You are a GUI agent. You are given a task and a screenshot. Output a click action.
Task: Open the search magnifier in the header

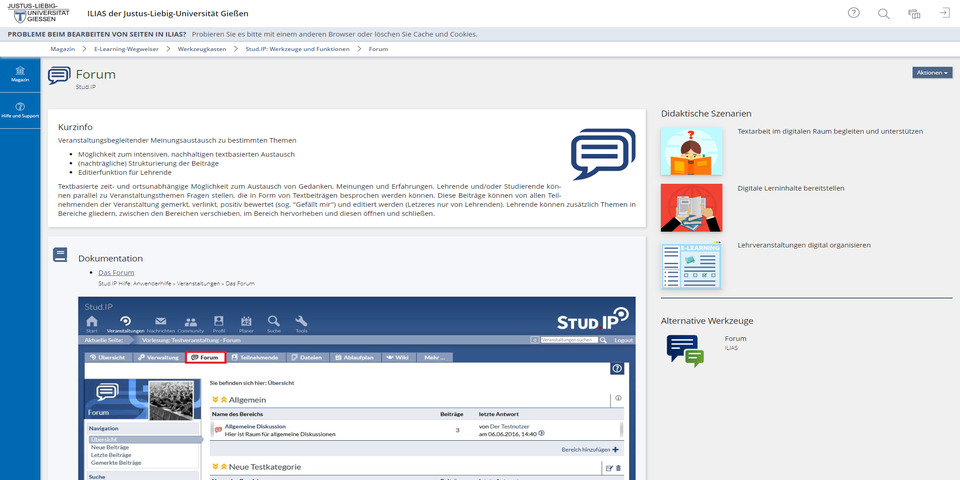tap(883, 13)
